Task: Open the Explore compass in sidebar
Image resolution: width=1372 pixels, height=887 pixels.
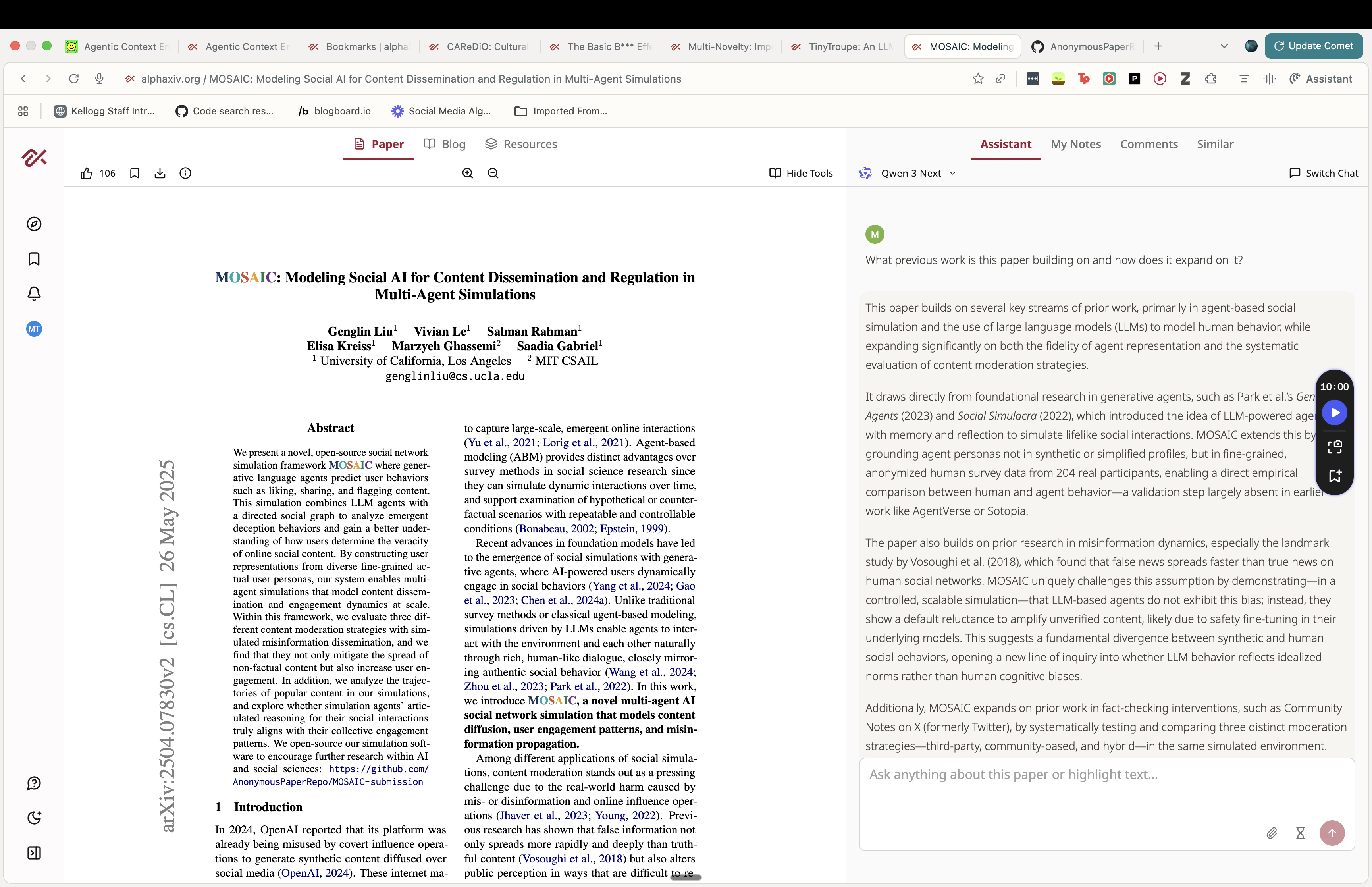Action: tap(34, 224)
